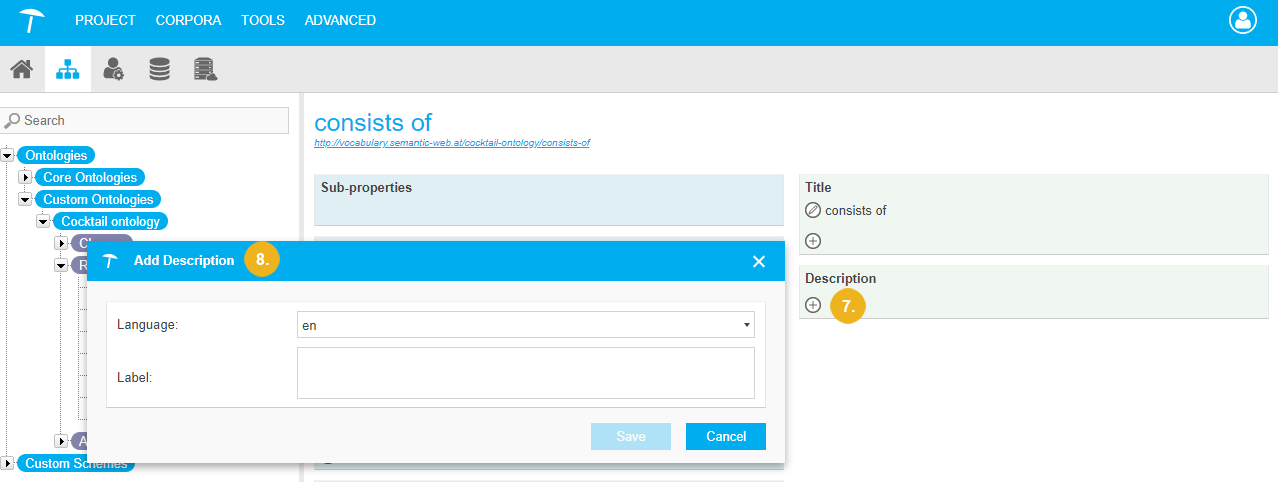Open the user settings icon
The height and width of the screenshot is (482, 1278).
tap(113, 69)
